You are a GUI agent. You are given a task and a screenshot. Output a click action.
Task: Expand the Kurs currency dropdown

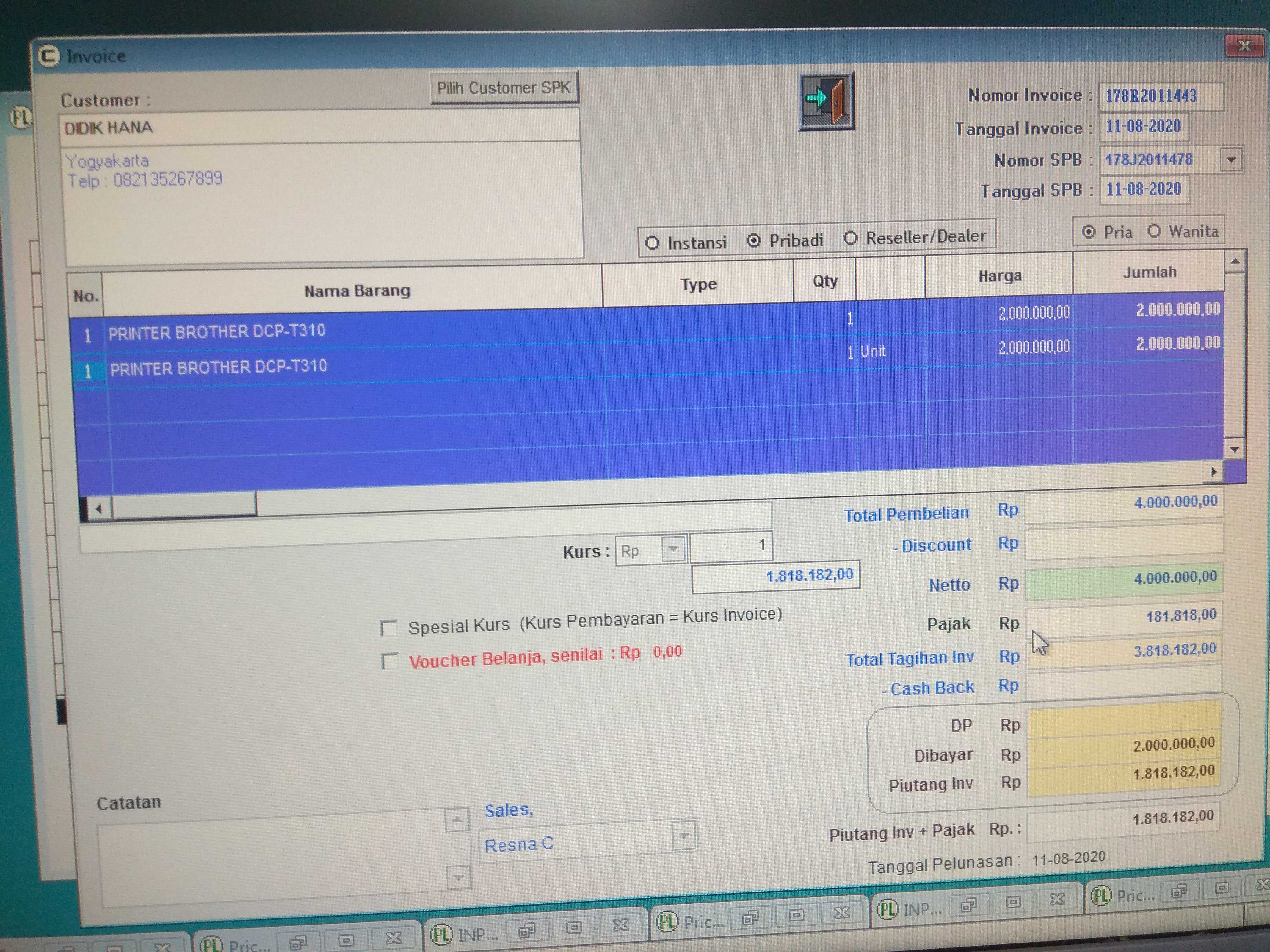pos(673,549)
